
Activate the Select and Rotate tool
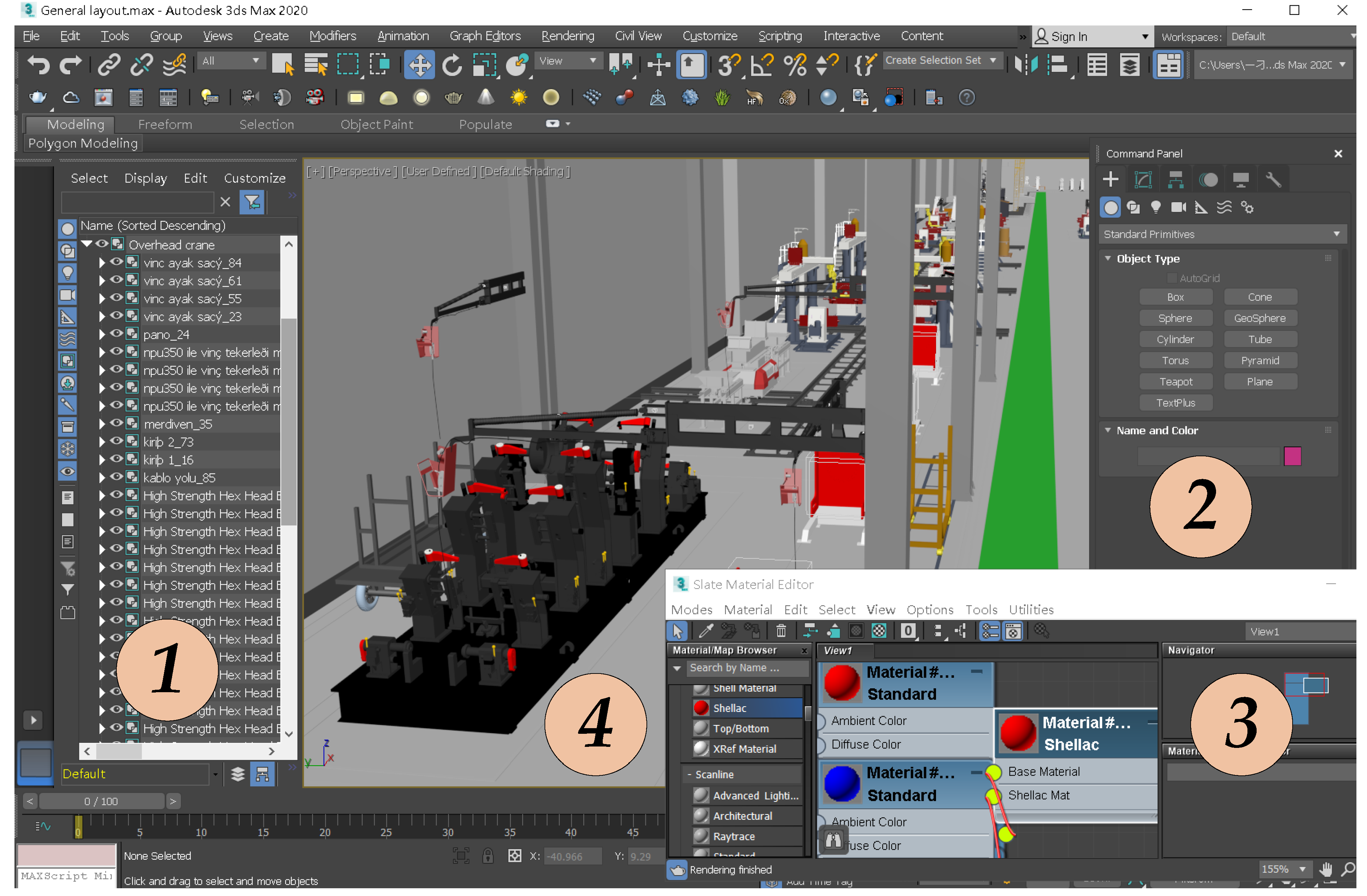[x=452, y=64]
